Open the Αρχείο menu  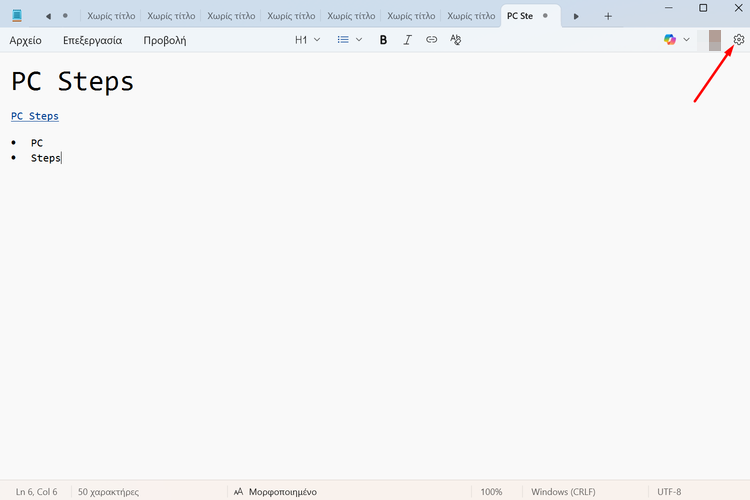coord(25,40)
